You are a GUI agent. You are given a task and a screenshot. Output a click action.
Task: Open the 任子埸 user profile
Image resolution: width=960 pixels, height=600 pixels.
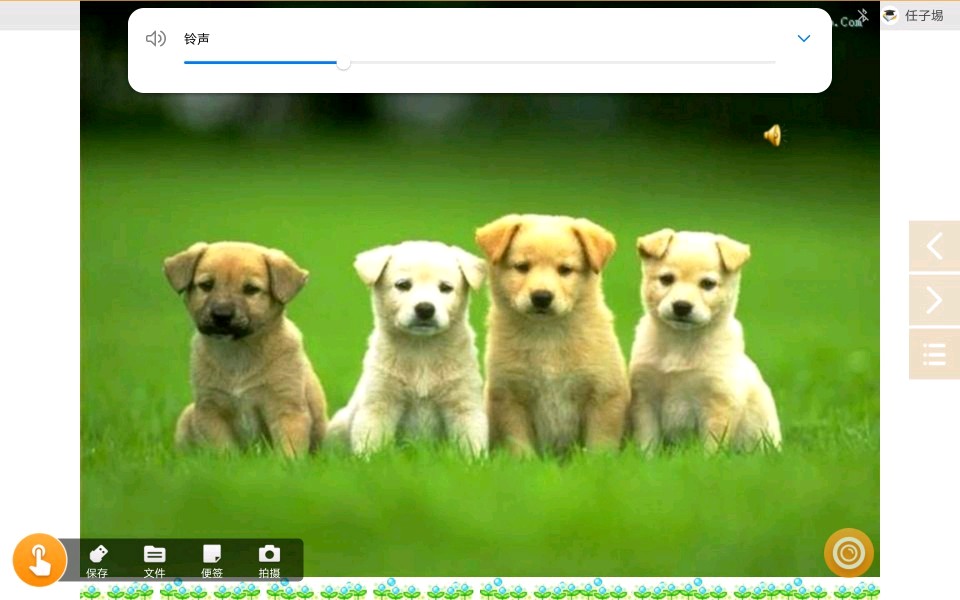(923, 16)
